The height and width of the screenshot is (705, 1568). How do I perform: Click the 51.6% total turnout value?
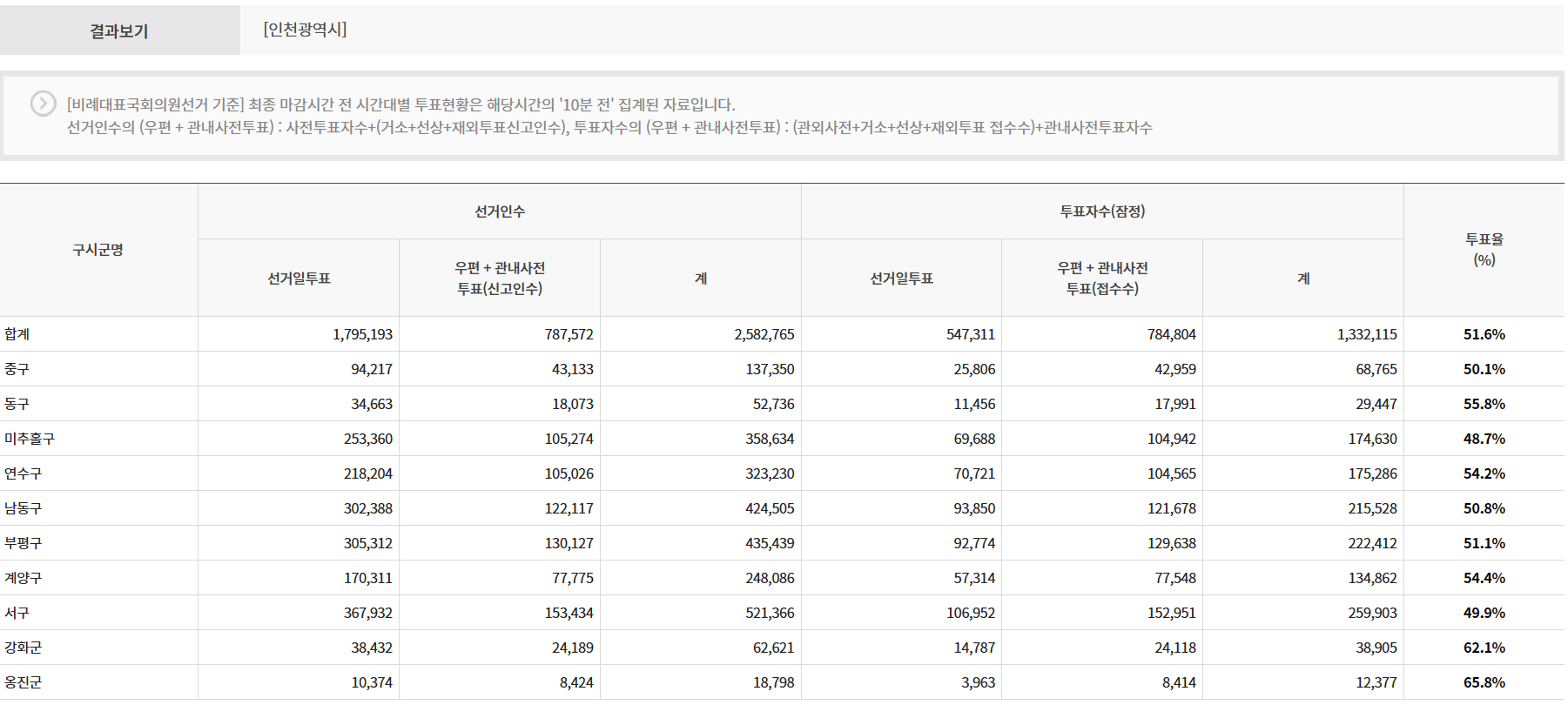click(x=1484, y=334)
